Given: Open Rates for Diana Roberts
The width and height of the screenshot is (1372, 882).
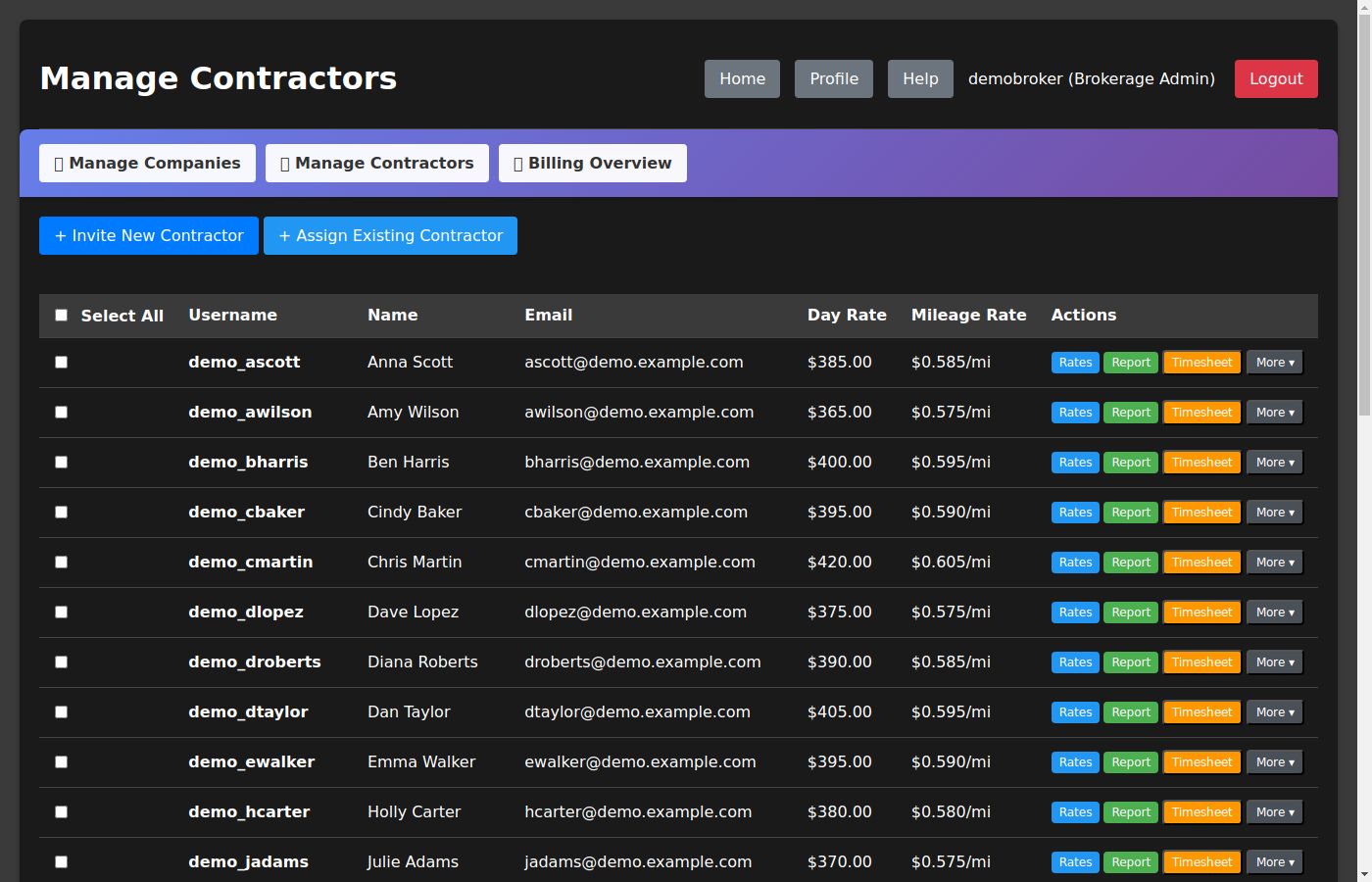Looking at the screenshot, I should (x=1075, y=662).
